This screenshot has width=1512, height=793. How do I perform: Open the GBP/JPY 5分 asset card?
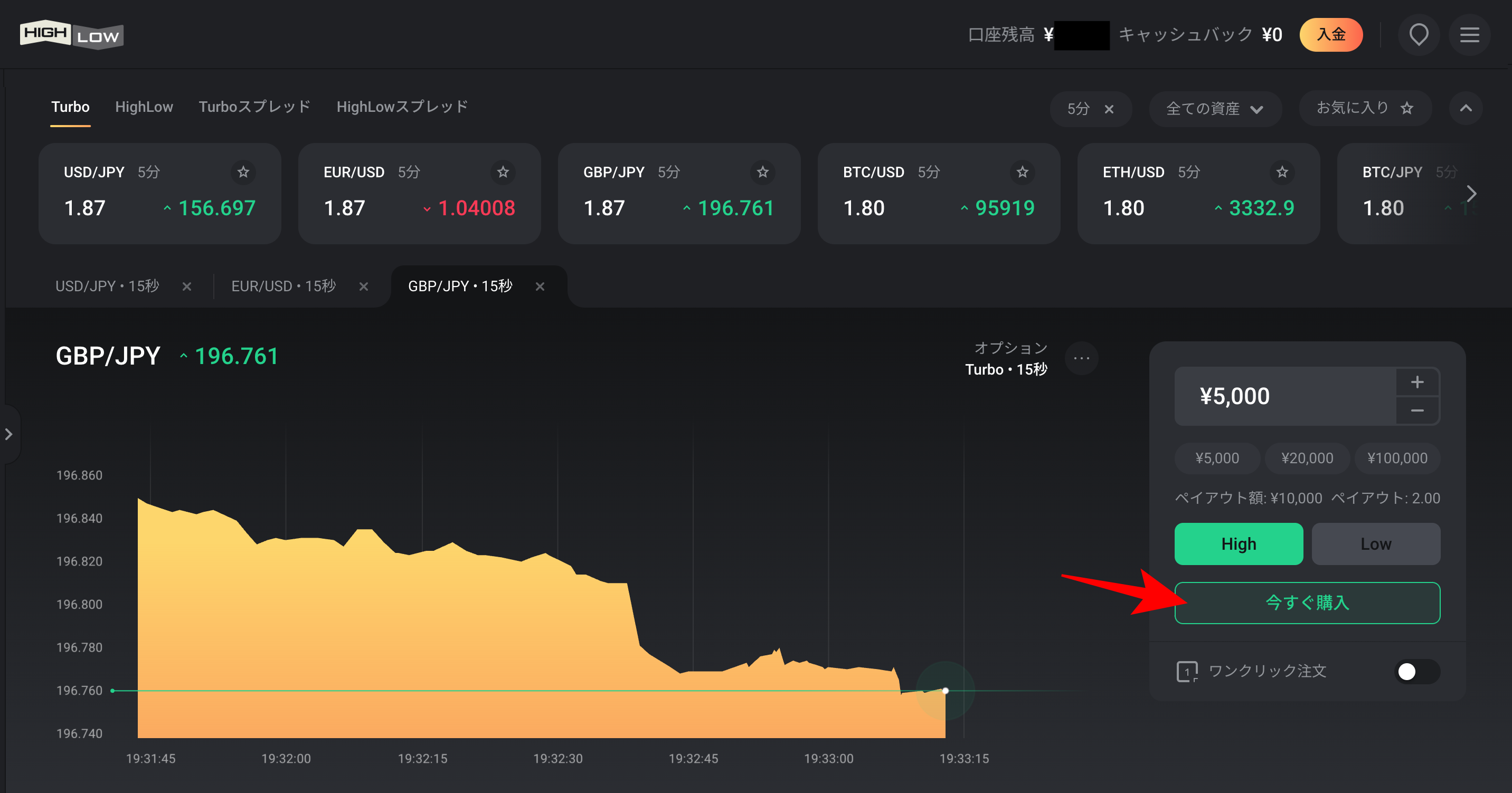pos(679,194)
